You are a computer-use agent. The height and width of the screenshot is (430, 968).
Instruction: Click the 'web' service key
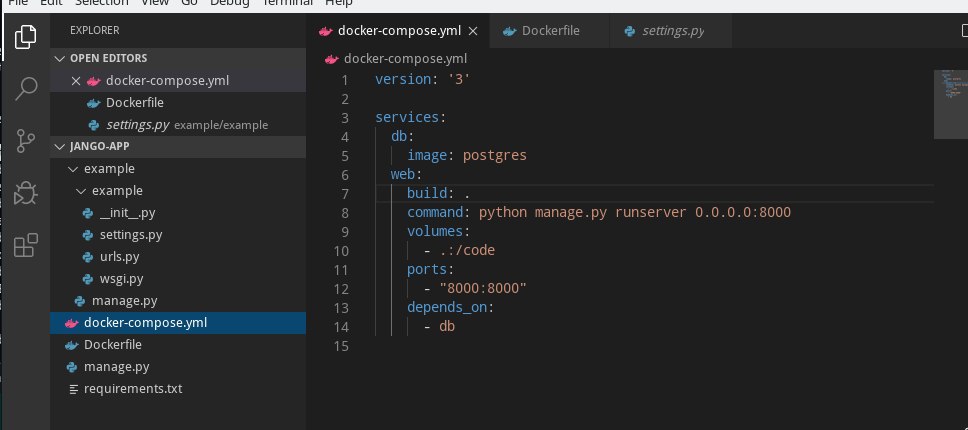point(403,175)
